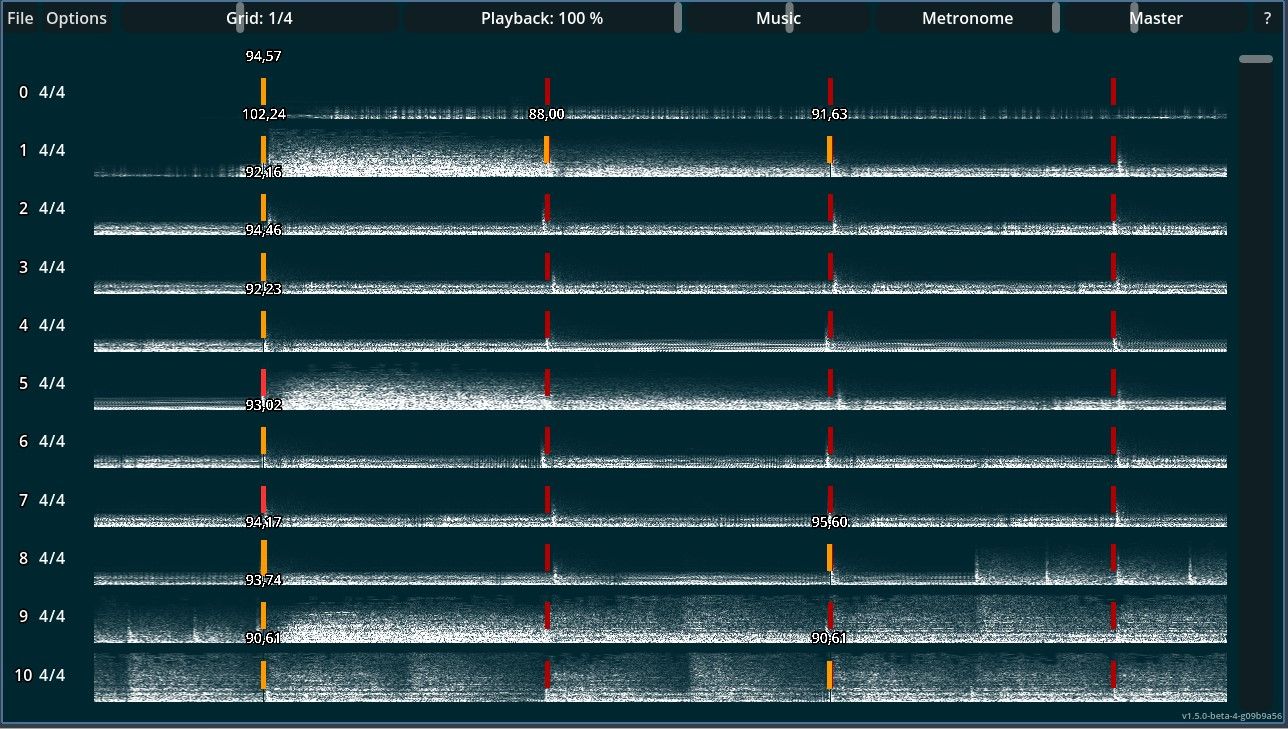The width and height of the screenshot is (1288, 729).
Task: Select the third-beat orange marker in measure 8
Action: (830, 557)
